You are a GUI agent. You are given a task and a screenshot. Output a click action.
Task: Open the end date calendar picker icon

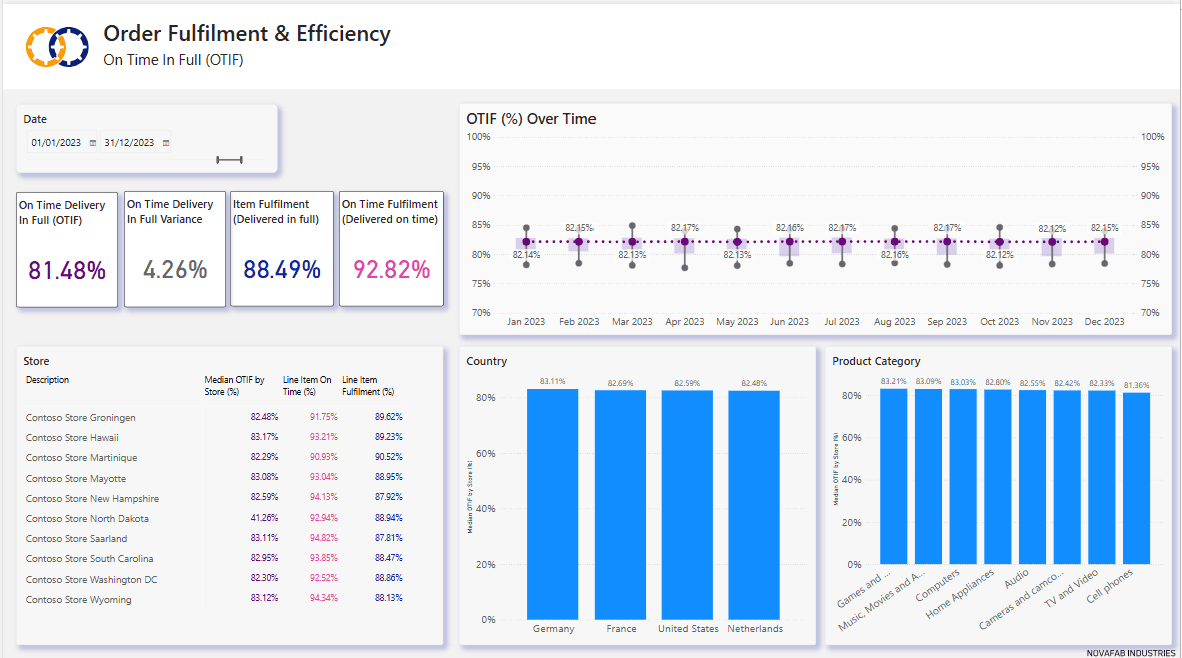[166, 143]
